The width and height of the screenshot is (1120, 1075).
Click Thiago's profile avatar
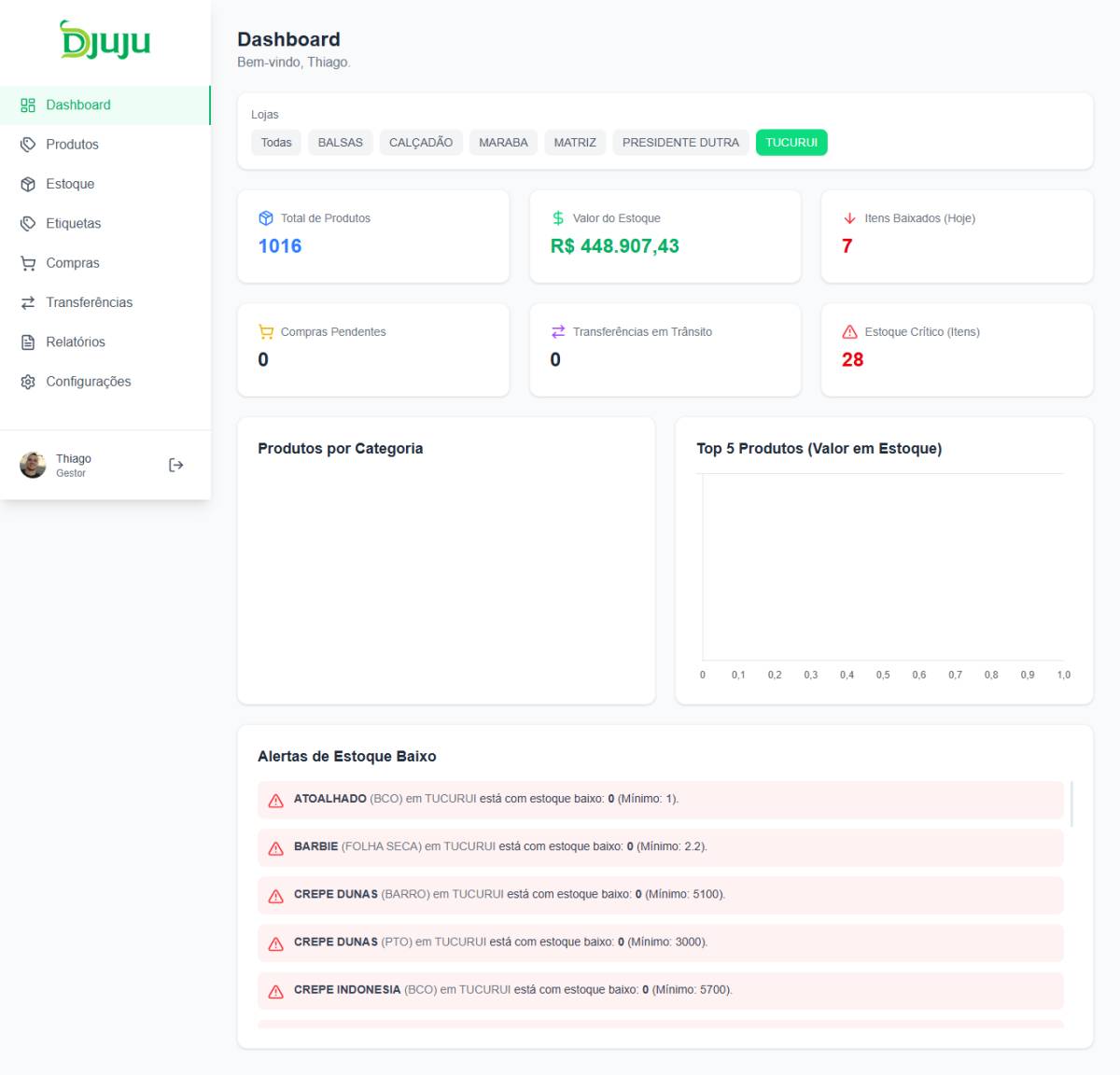pyautogui.click(x=33, y=465)
